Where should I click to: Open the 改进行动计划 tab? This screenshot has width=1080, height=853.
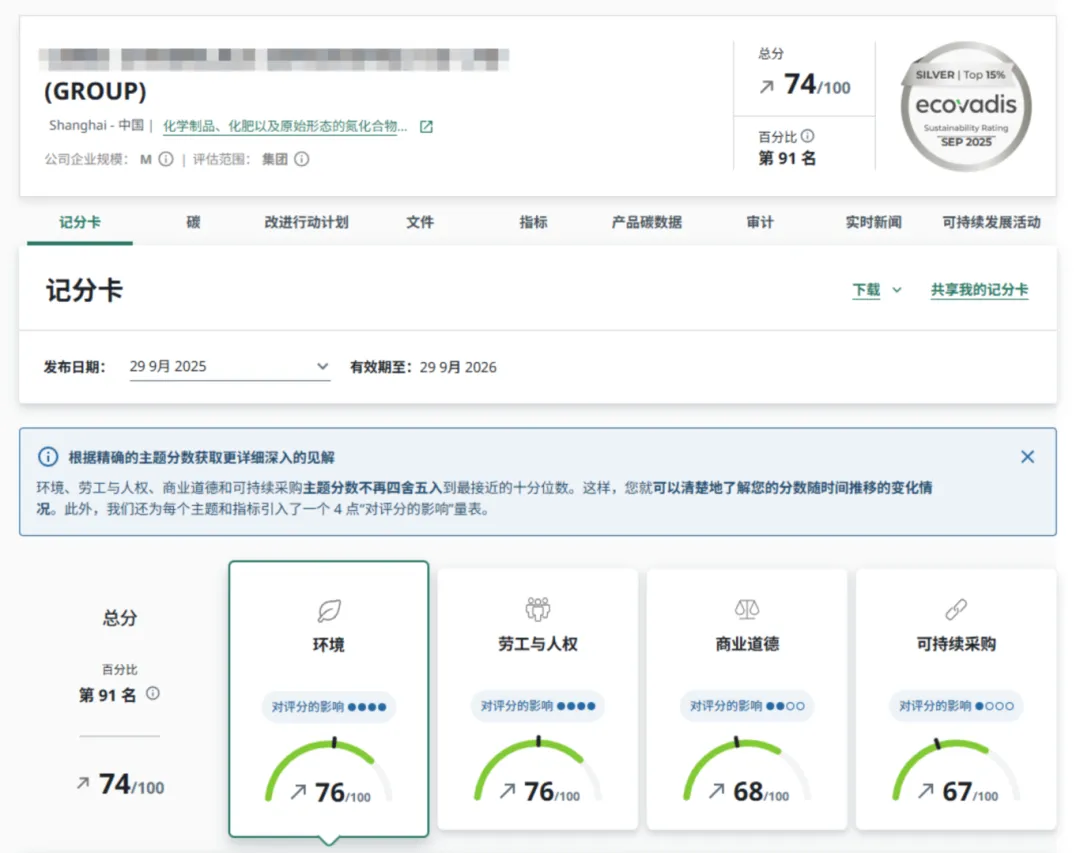(x=307, y=222)
